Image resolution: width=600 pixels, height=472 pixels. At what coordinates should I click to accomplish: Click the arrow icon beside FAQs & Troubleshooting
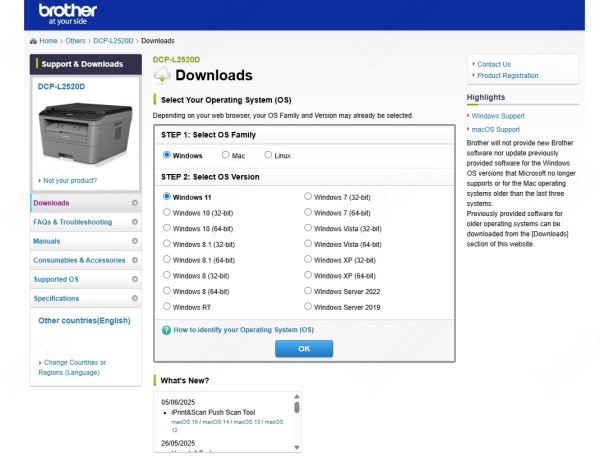pyautogui.click(x=135, y=222)
